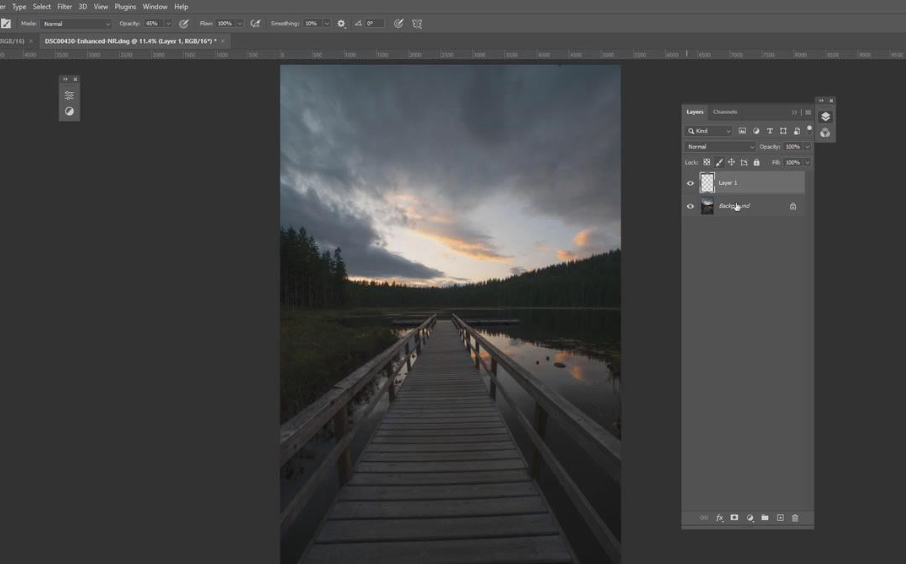Open the Kind layer filter dropdown
906x564 pixels.
click(x=709, y=131)
